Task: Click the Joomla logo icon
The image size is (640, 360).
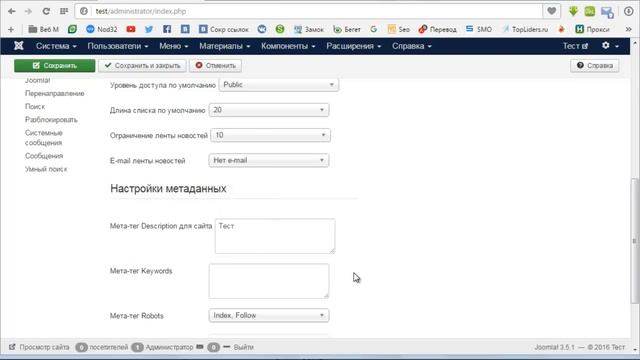Action: tap(19, 46)
